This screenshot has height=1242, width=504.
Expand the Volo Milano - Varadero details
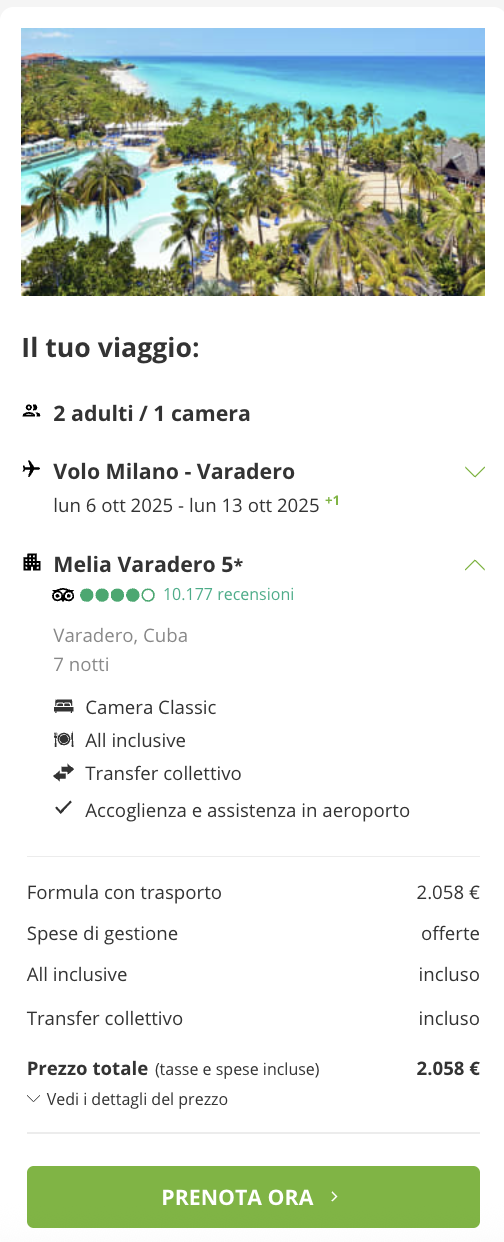(475, 471)
